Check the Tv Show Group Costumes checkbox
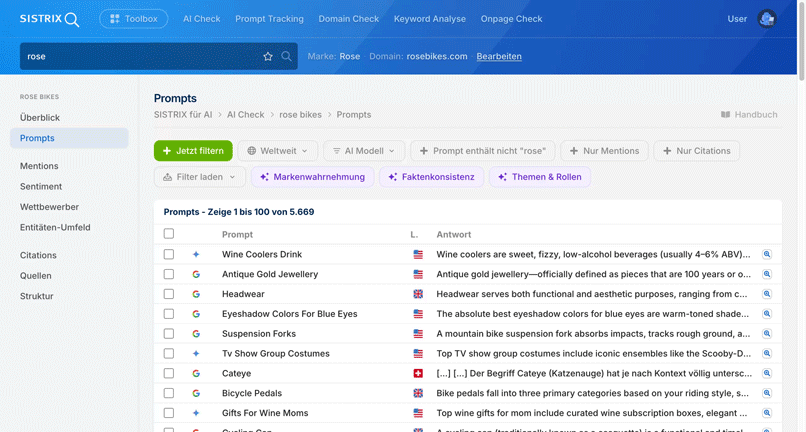 169,353
